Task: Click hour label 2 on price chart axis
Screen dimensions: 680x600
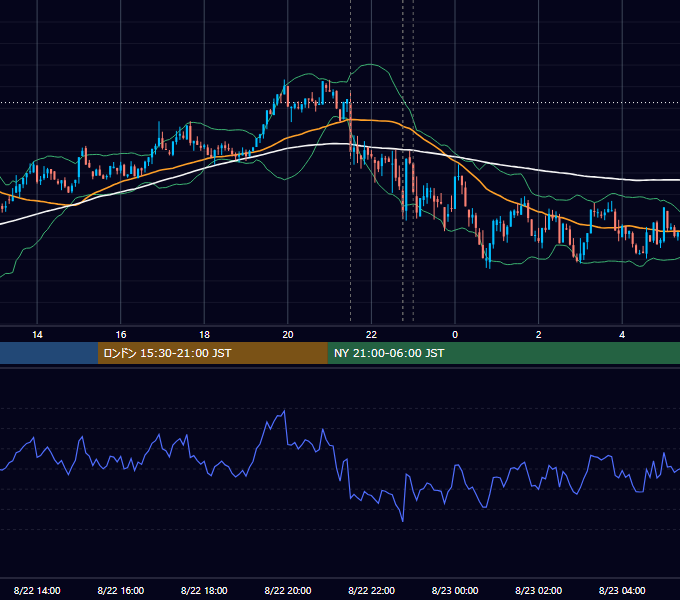Action: pyautogui.click(x=539, y=335)
